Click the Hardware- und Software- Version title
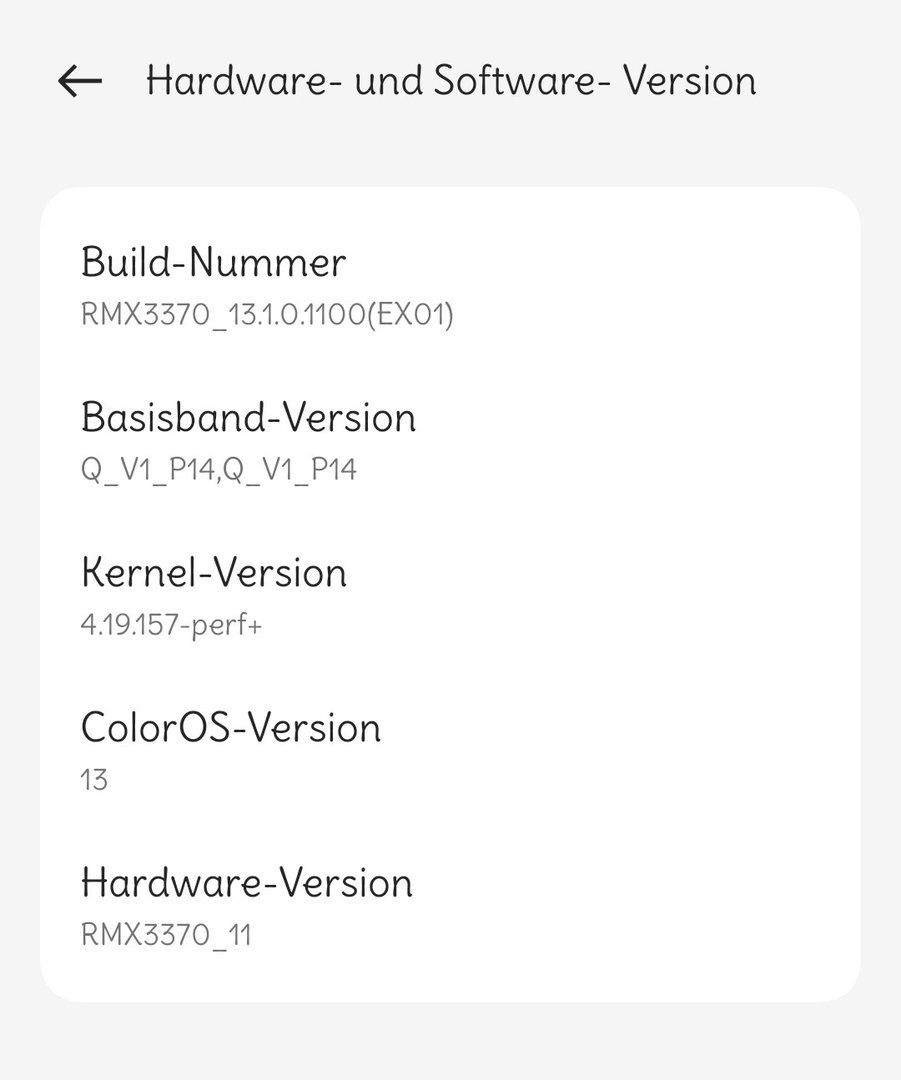This screenshot has width=901, height=1080. 451,81
